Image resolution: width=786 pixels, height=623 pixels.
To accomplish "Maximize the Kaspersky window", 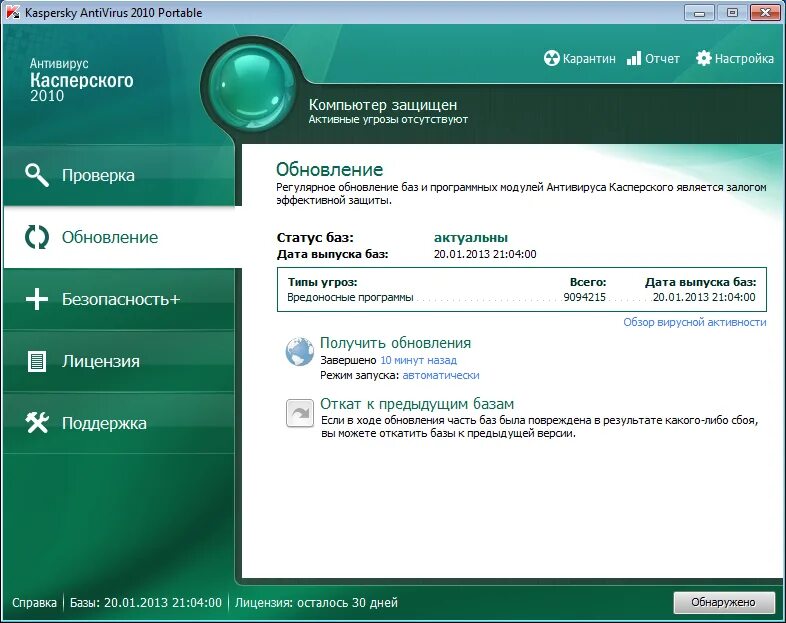I will coord(732,13).
